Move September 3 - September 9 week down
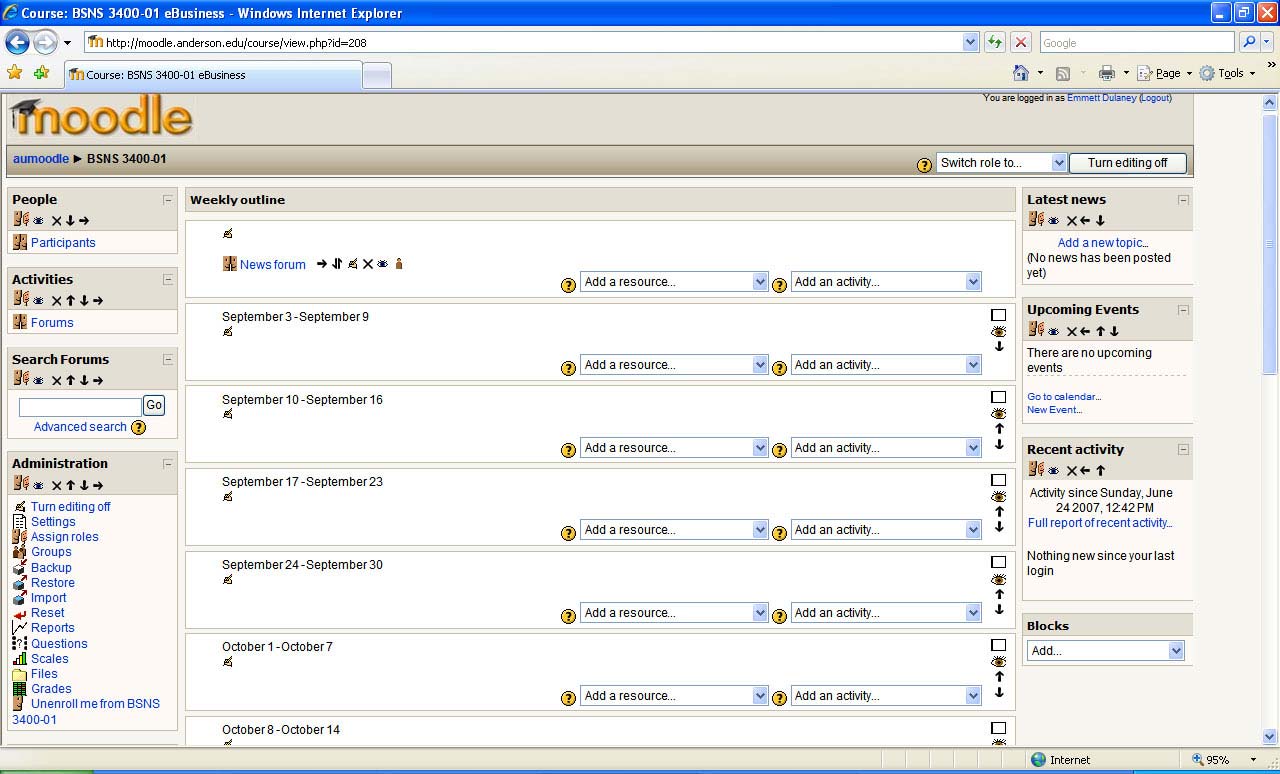The height and width of the screenshot is (774, 1280). pyautogui.click(x=999, y=346)
